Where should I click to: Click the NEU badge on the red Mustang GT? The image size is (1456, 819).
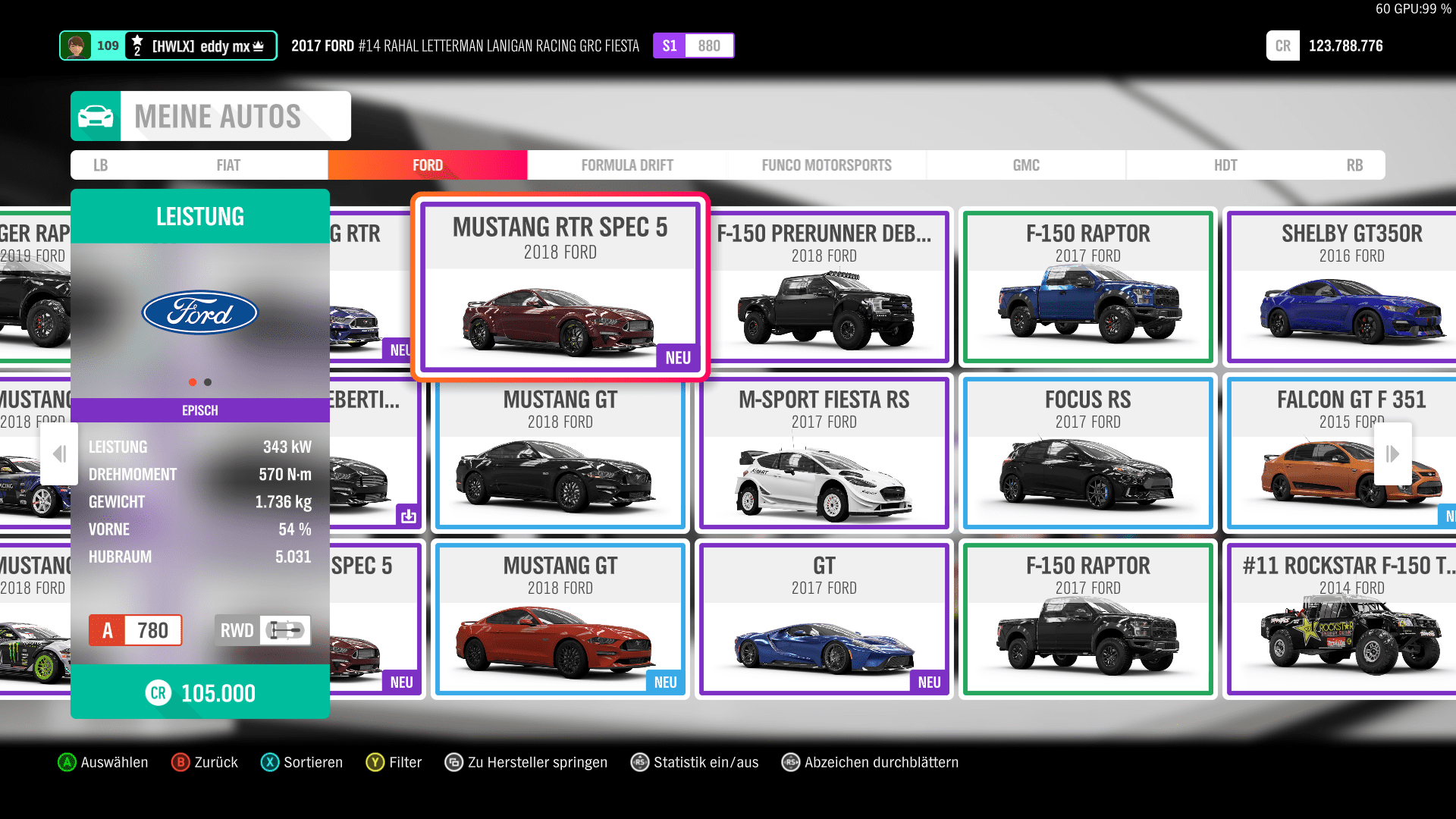pyautogui.click(x=665, y=682)
